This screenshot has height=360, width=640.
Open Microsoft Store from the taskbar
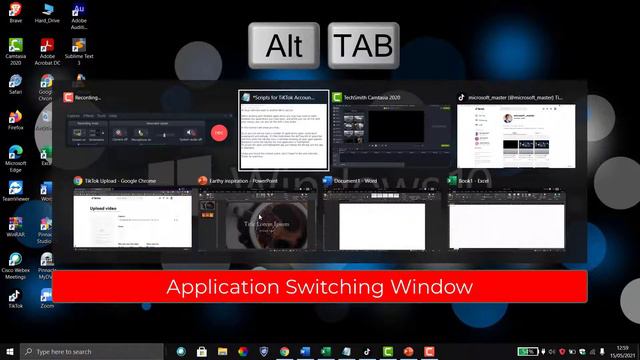[x=202, y=351]
